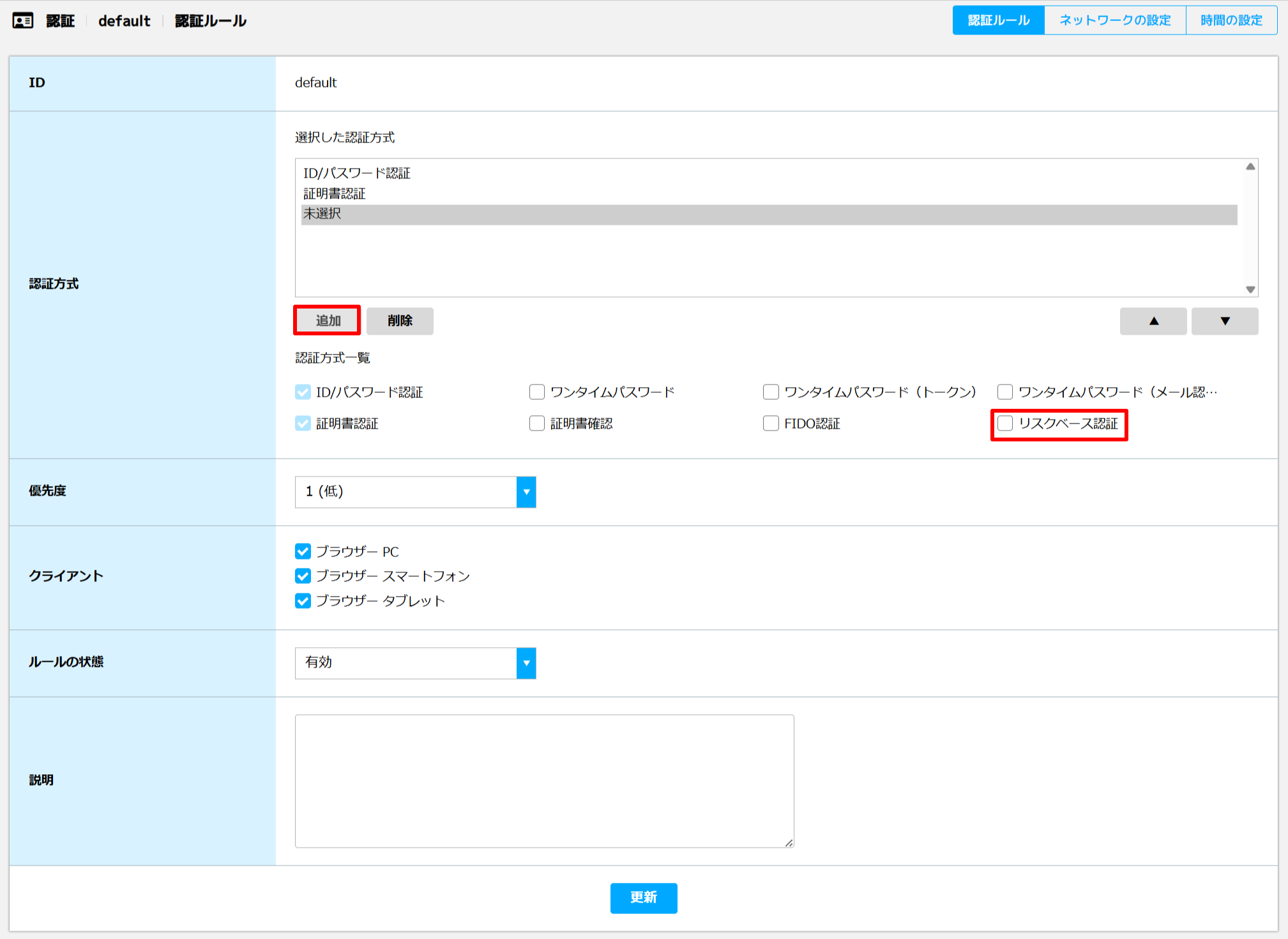The width and height of the screenshot is (1288, 939).
Task: Uncheck ブラウザー スマートフォン client
Action: click(x=303, y=576)
